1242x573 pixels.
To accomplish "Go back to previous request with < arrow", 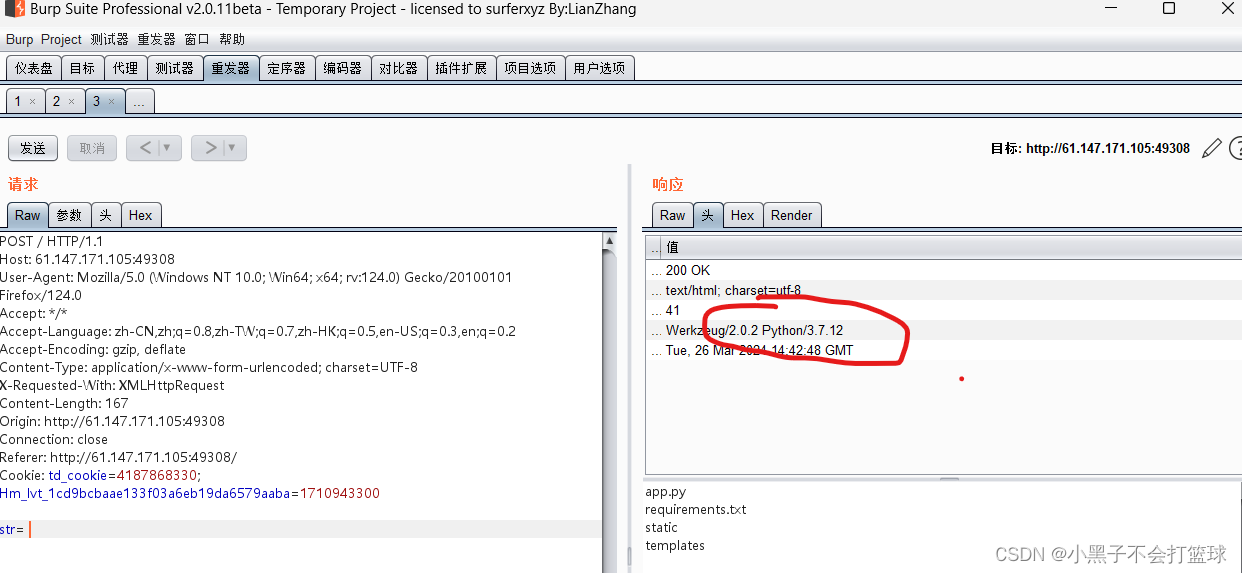I will pyautogui.click(x=145, y=148).
